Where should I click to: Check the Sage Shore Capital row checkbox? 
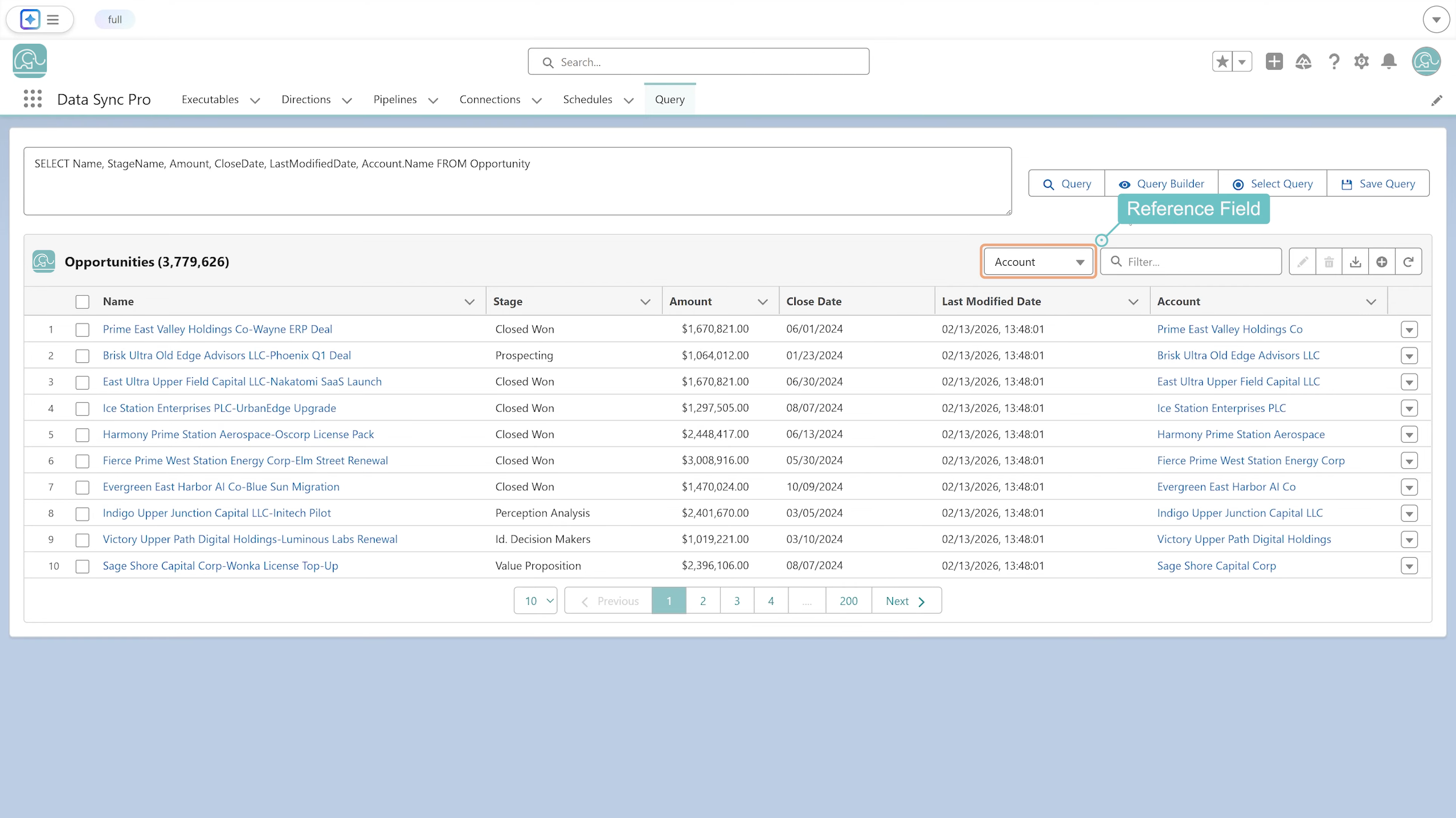click(x=82, y=566)
